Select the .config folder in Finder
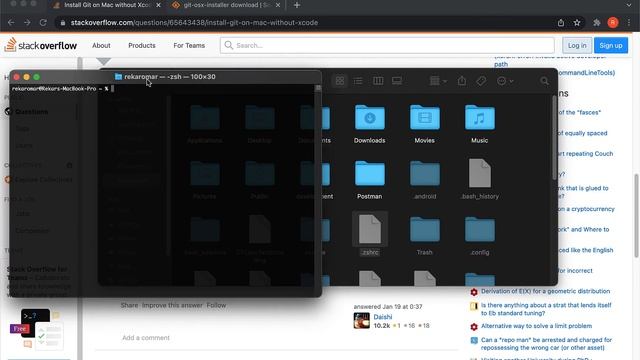The image size is (640, 360). click(x=480, y=236)
